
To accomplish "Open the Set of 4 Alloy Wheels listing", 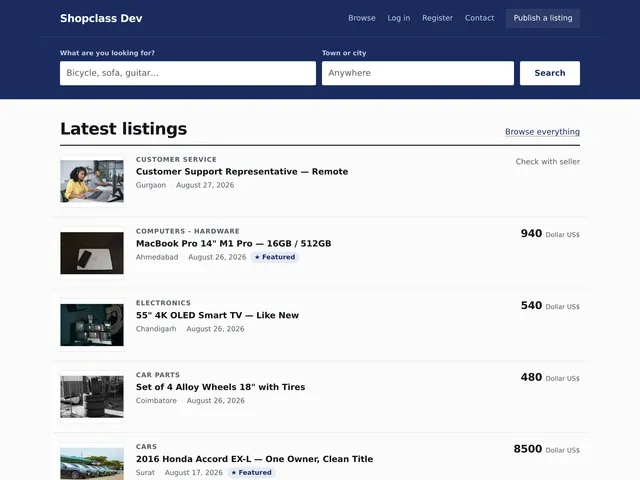I will (x=220, y=387).
